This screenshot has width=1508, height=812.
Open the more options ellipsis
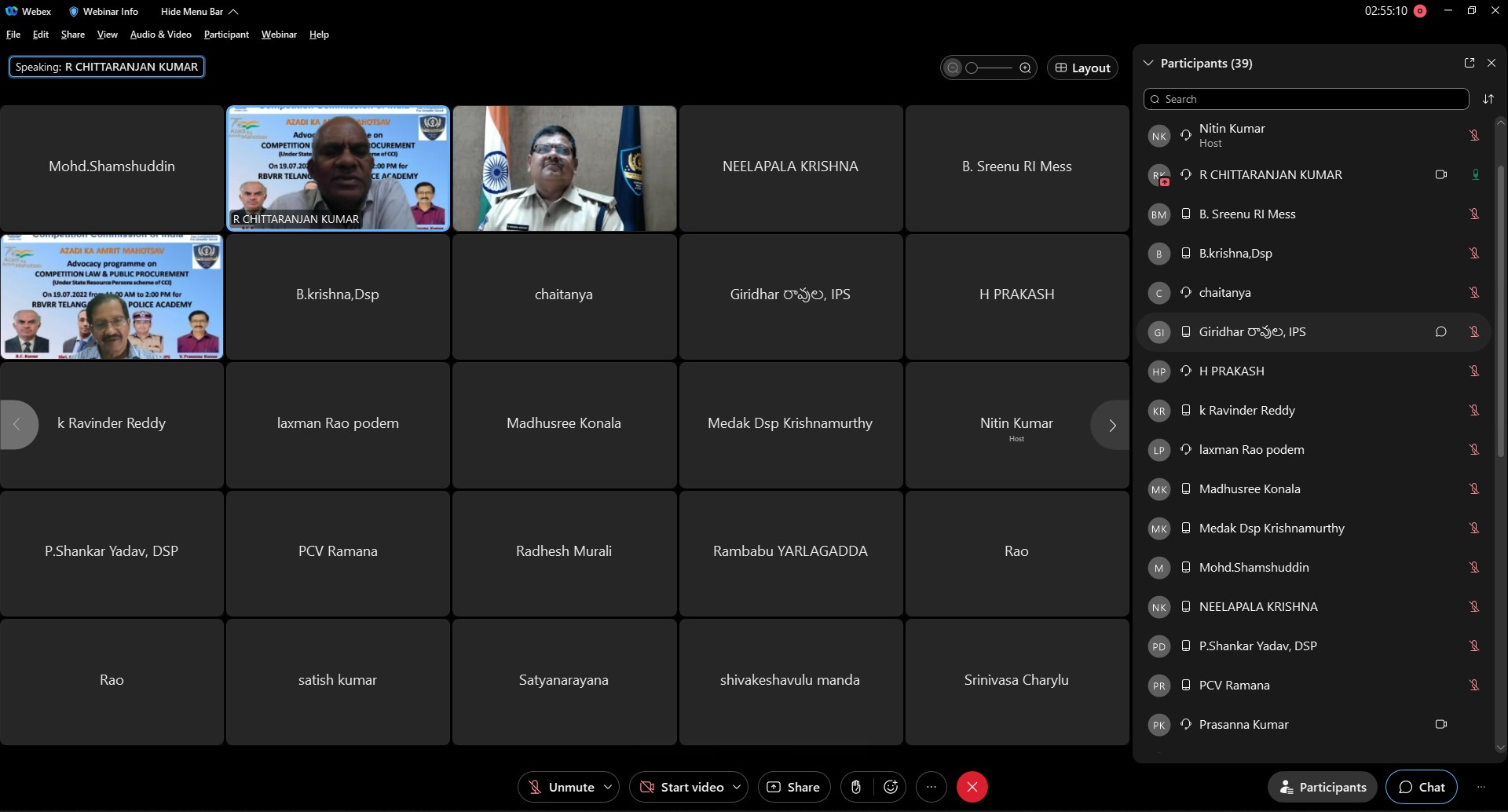coord(932,787)
